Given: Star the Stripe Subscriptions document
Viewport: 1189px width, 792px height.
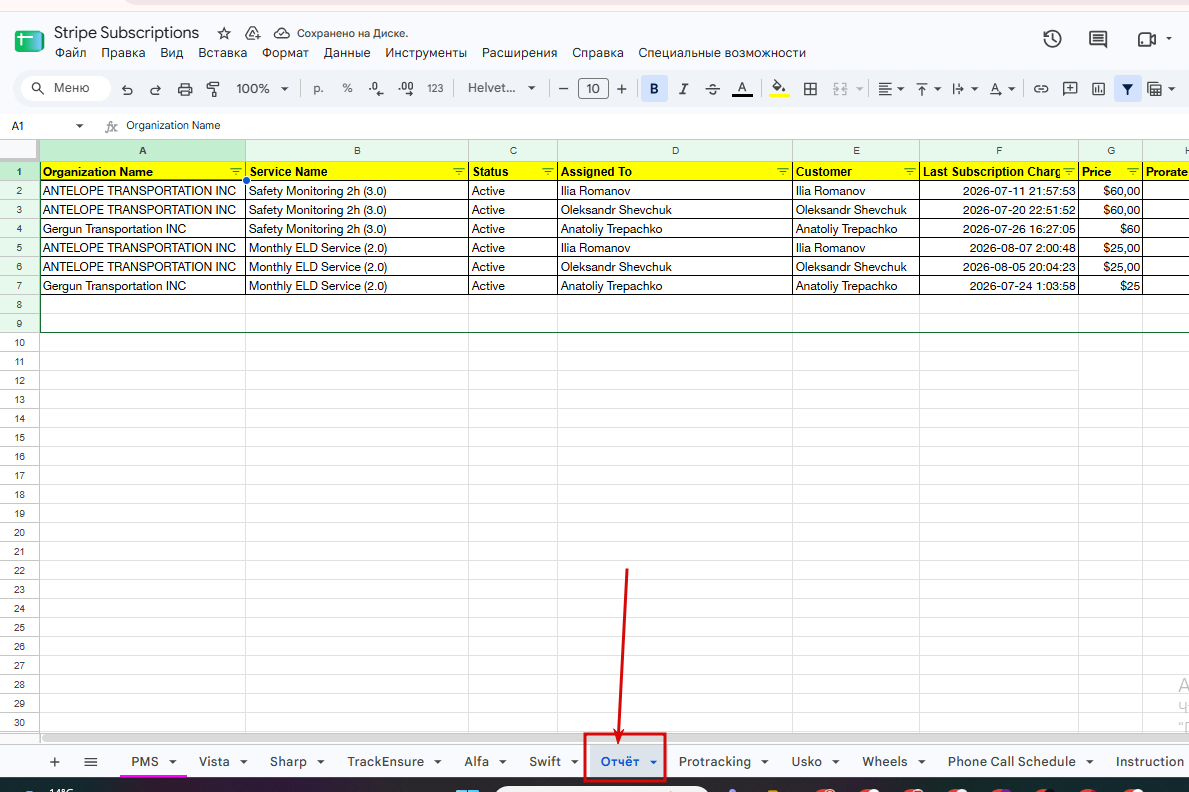Looking at the screenshot, I should coord(224,33).
